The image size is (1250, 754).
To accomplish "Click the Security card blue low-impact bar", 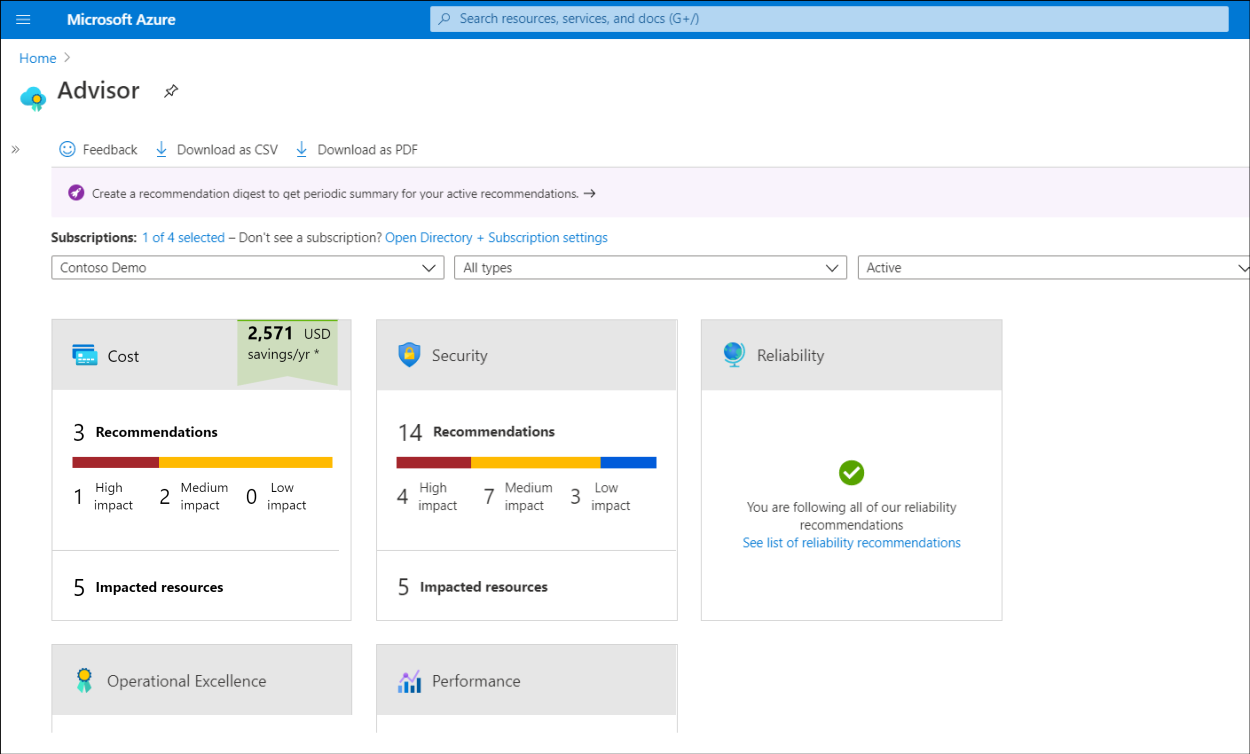I will point(628,462).
